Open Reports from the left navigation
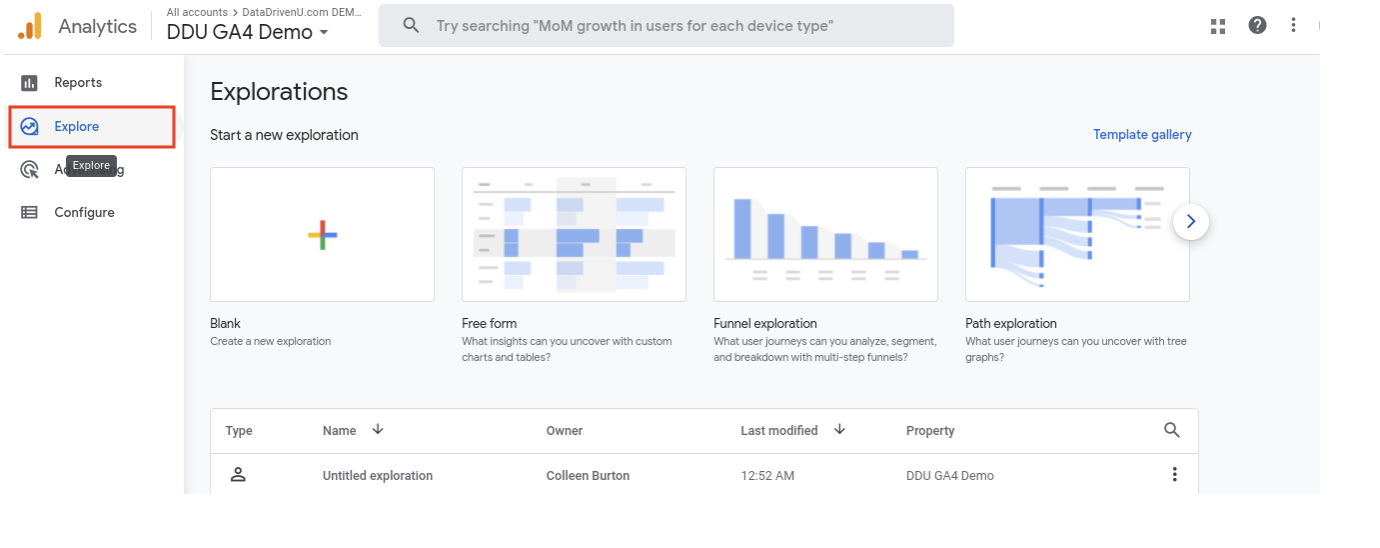Viewport: 1380px width, 548px height. pyautogui.click(x=78, y=83)
